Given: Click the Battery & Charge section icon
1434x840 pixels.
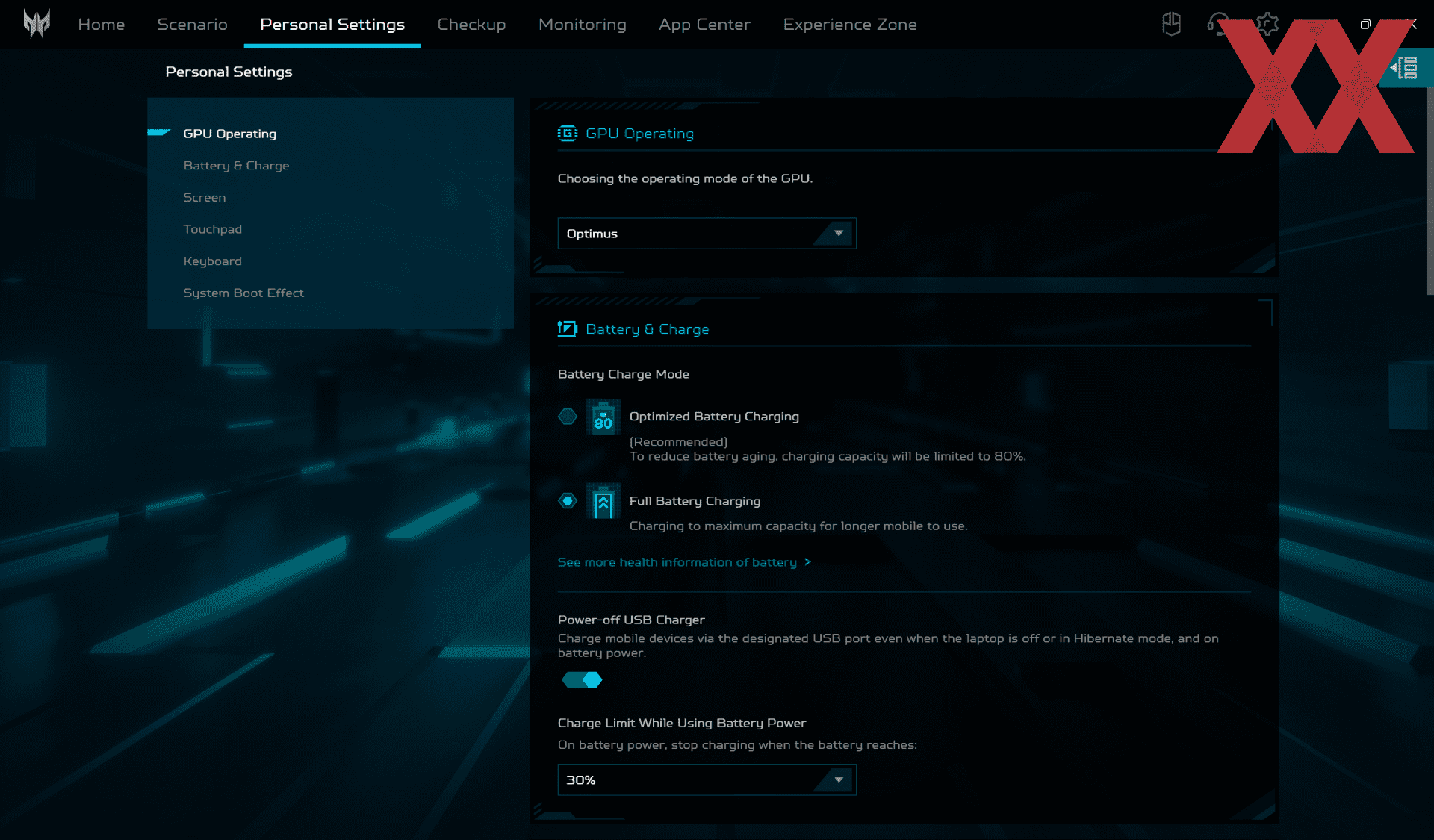Looking at the screenshot, I should click(567, 329).
